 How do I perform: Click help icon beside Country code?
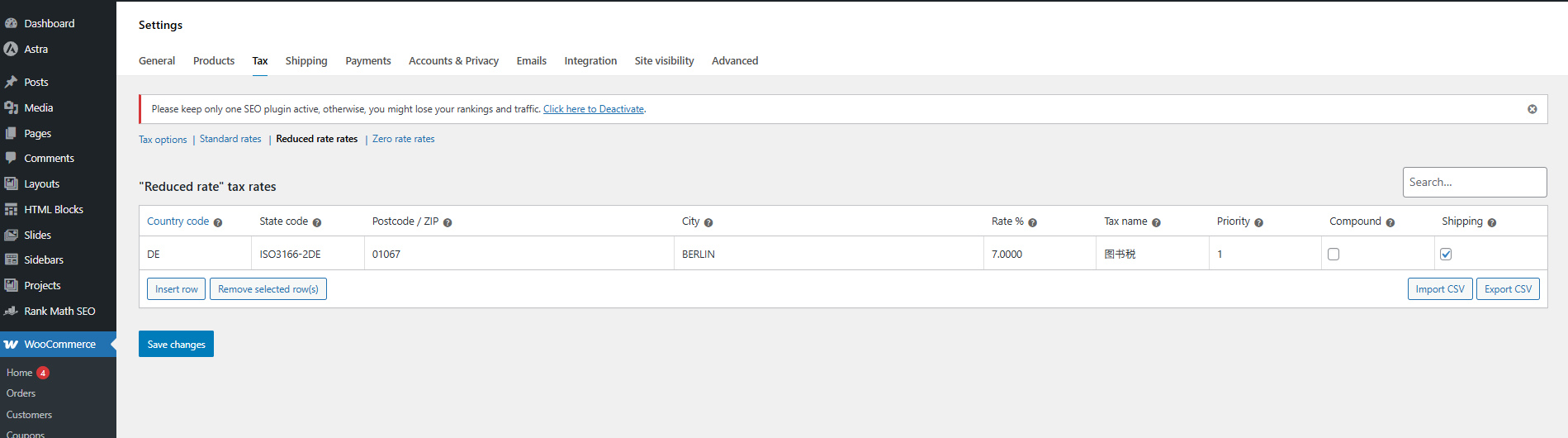pyautogui.click(x=218, y=222)
